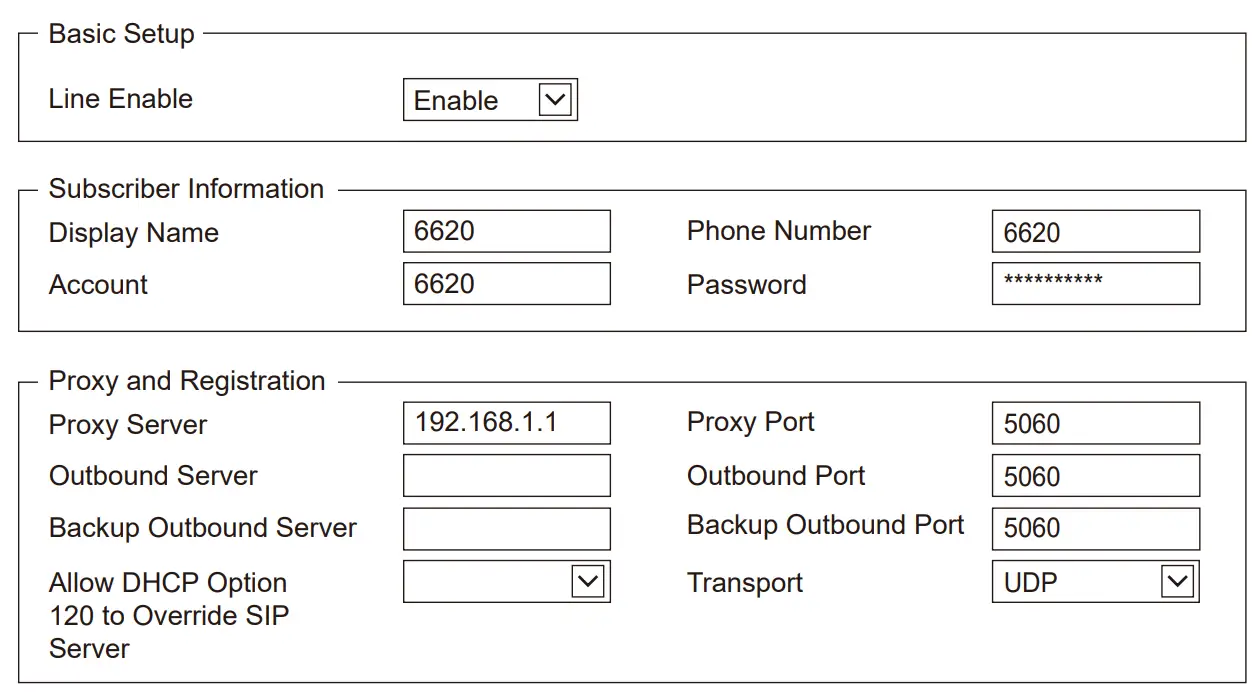Open Allow DHCP Option 120 dropdown
Viewport: 1257px width, 692px height.
[588, 582]
